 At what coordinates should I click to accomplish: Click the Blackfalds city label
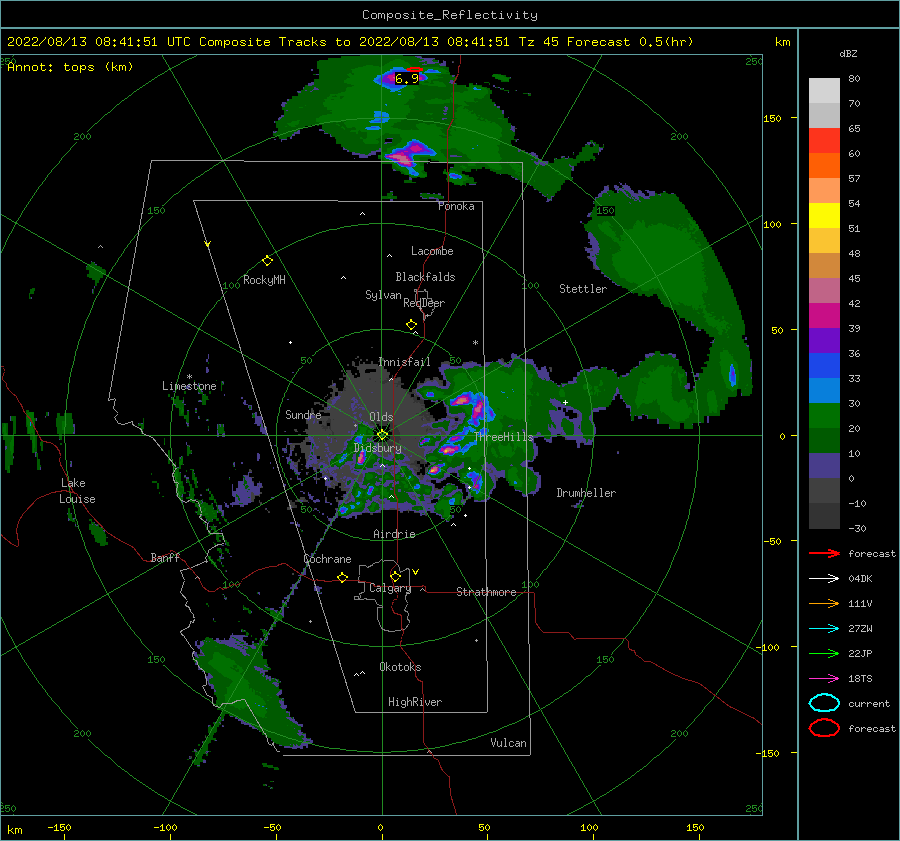click(425, 277)
